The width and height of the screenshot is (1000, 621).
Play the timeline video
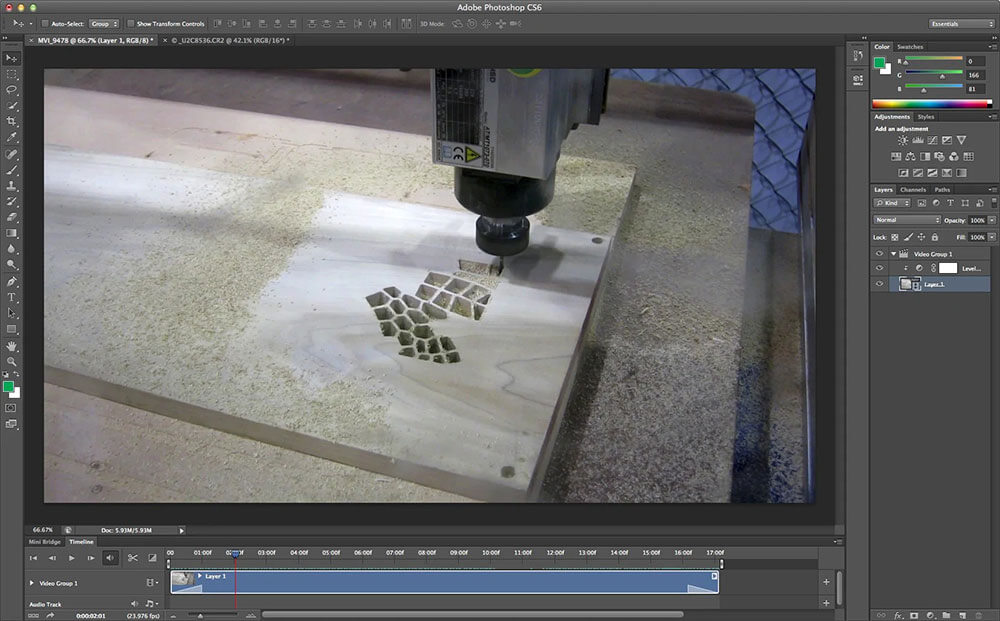[x=71, y=558]
